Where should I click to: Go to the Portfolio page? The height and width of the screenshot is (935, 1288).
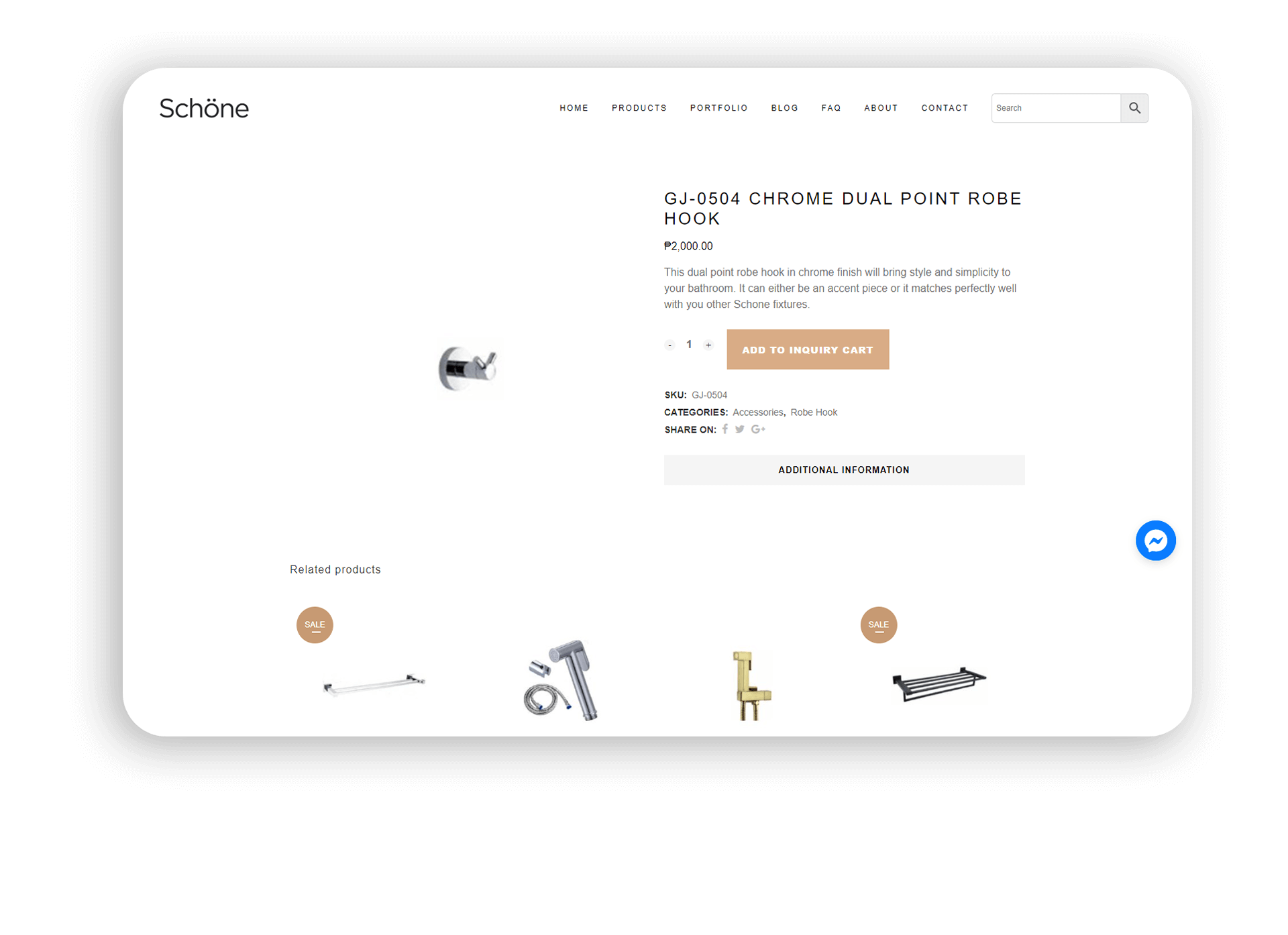(x=719, y=108)
